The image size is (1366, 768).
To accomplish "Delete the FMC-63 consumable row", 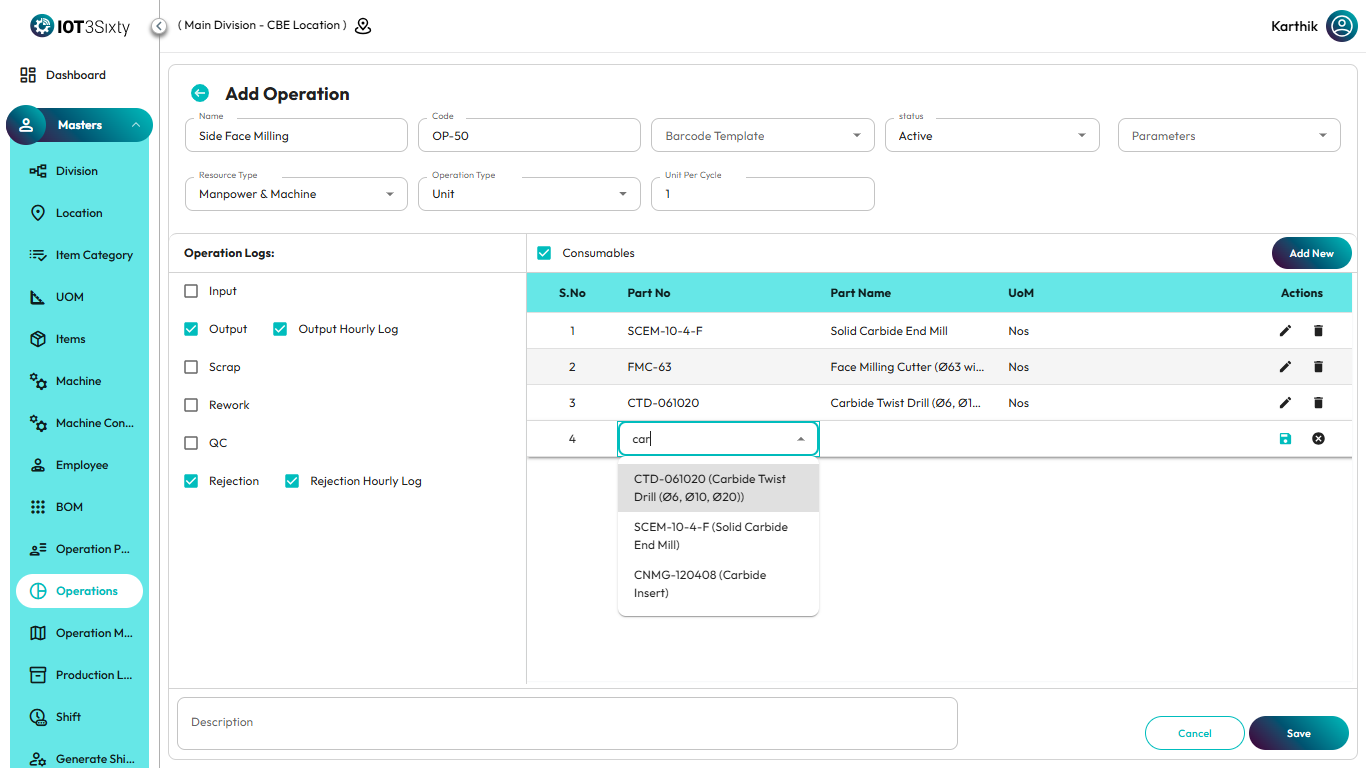I will click(1318, 367).
